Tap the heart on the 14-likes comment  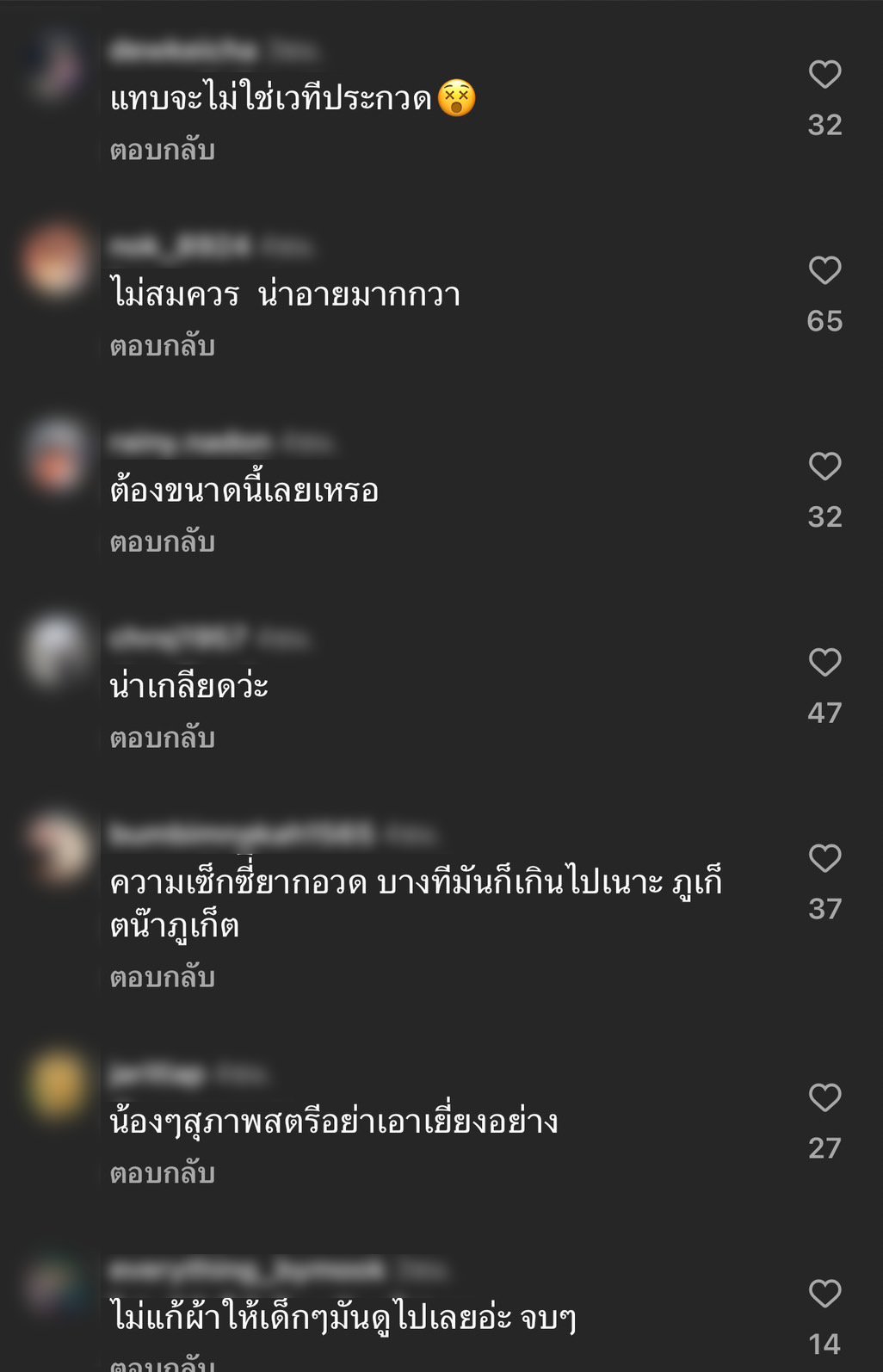[824, 1294]
